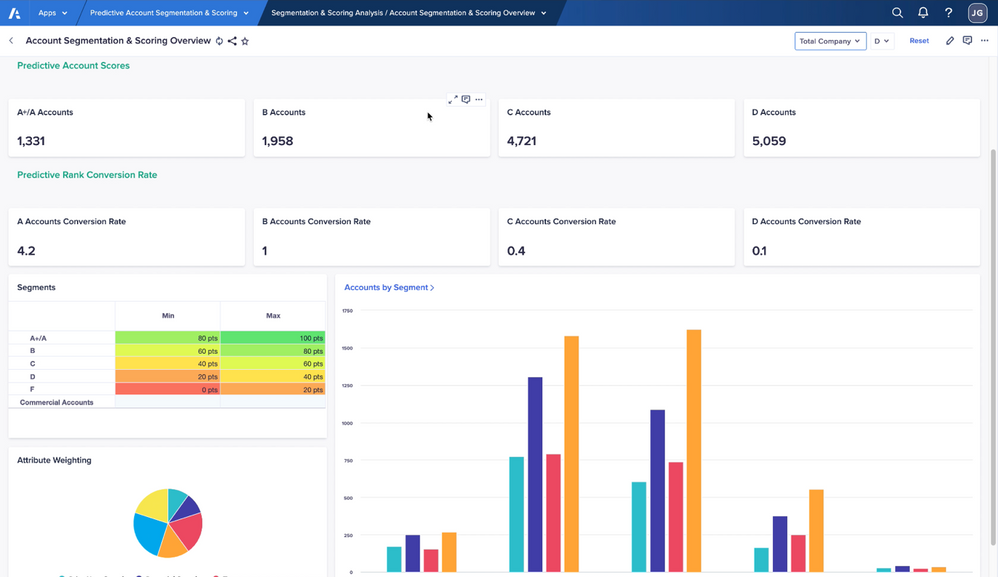Open the Apps dropdown
The height and width of the screenshot is (577, 998).
click(x=53, y=13)
